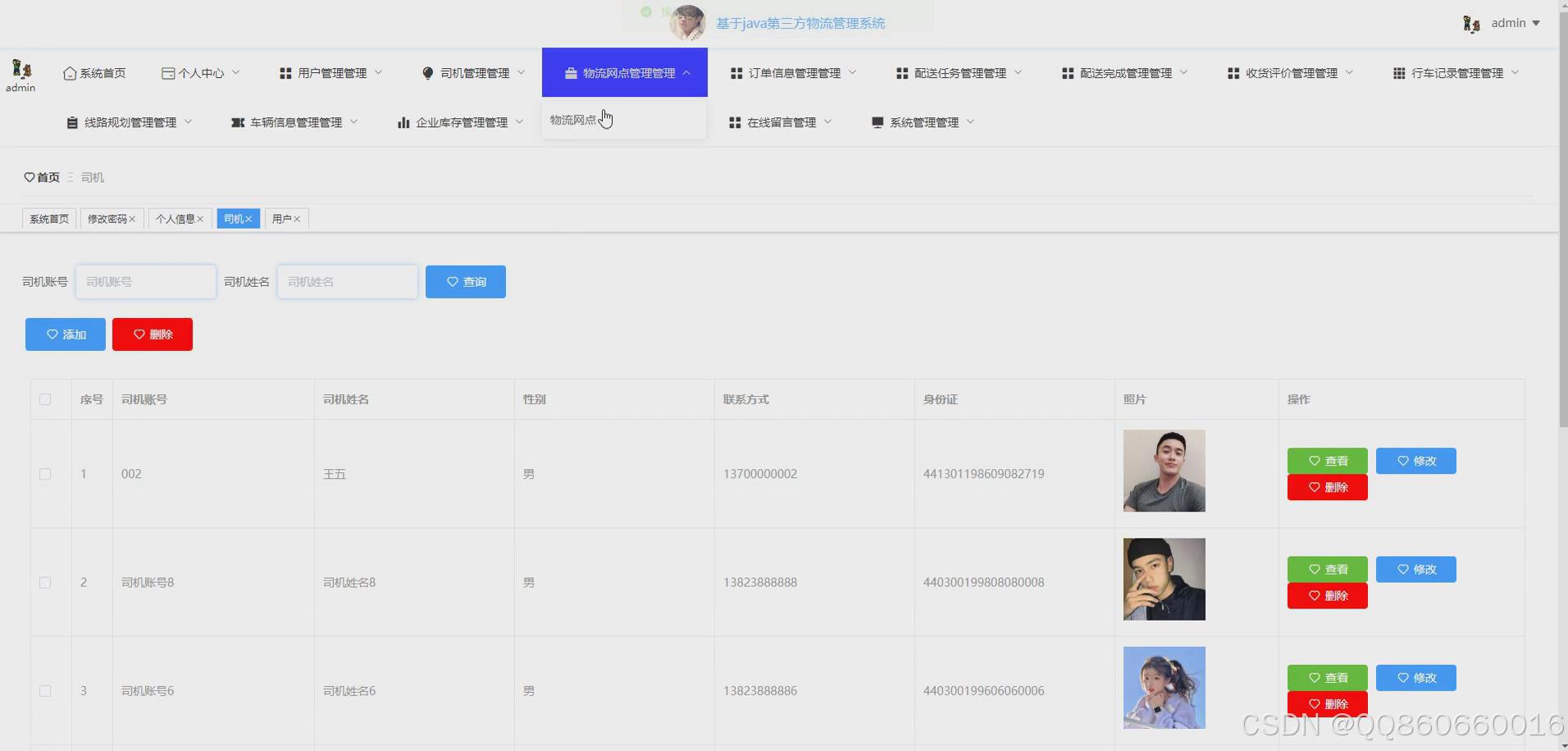Expand the 用户管理管理 dropdown

click(330, 72)
